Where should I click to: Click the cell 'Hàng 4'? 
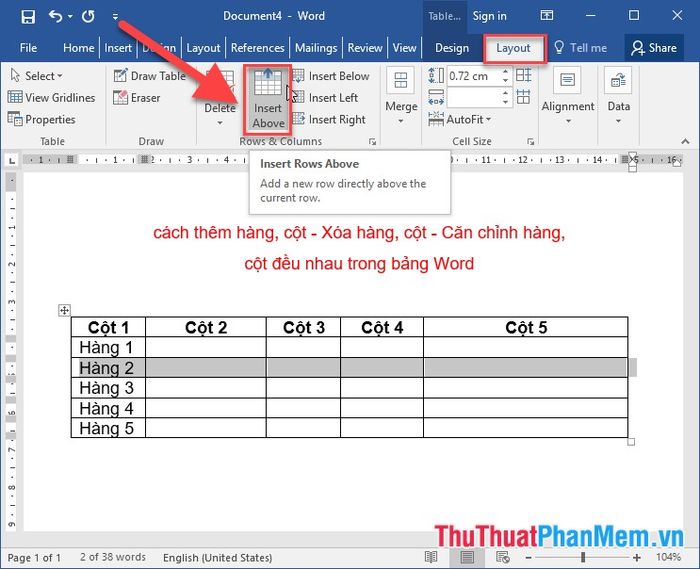click(108, 408)
